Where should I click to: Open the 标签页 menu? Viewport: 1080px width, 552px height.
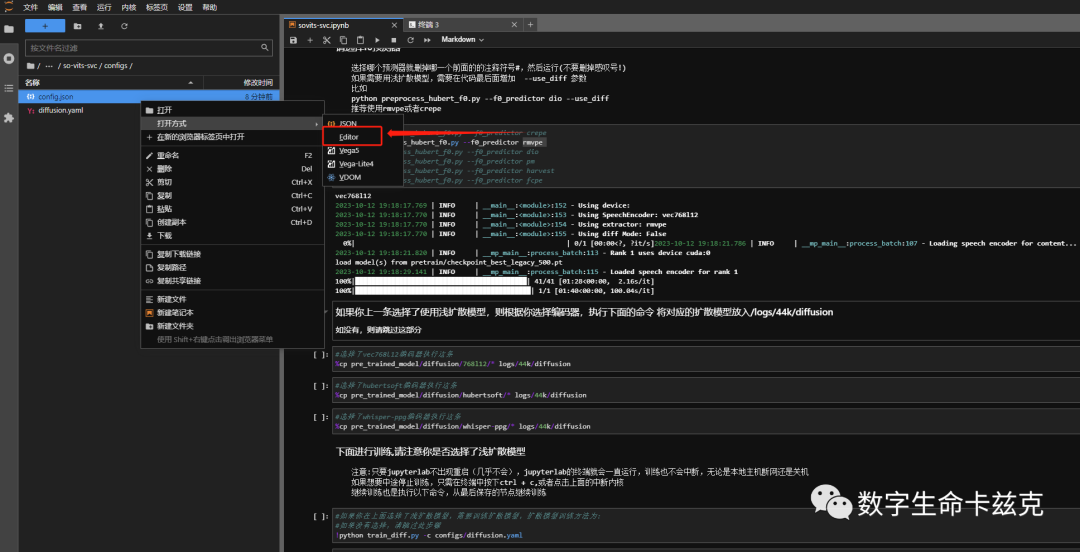(156, 7)
